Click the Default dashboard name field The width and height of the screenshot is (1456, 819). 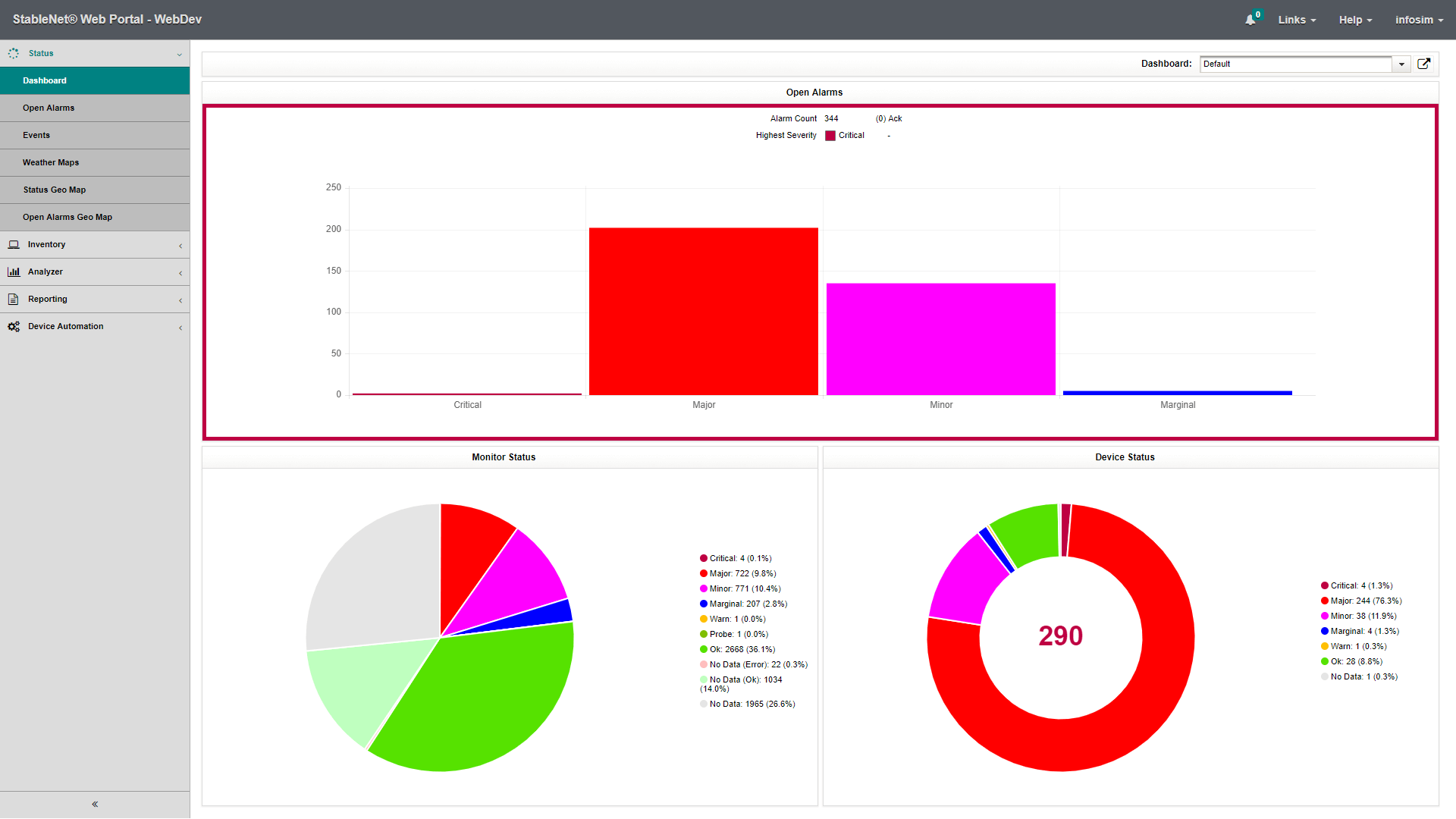1296,64
